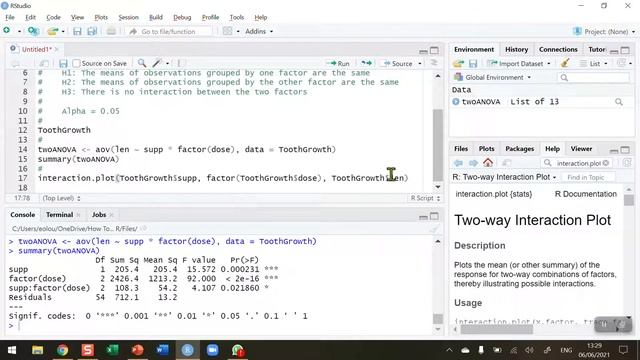The image size is (640, 360).
Task: Switch to the Connections tab
Action: (x=558, y=49)
